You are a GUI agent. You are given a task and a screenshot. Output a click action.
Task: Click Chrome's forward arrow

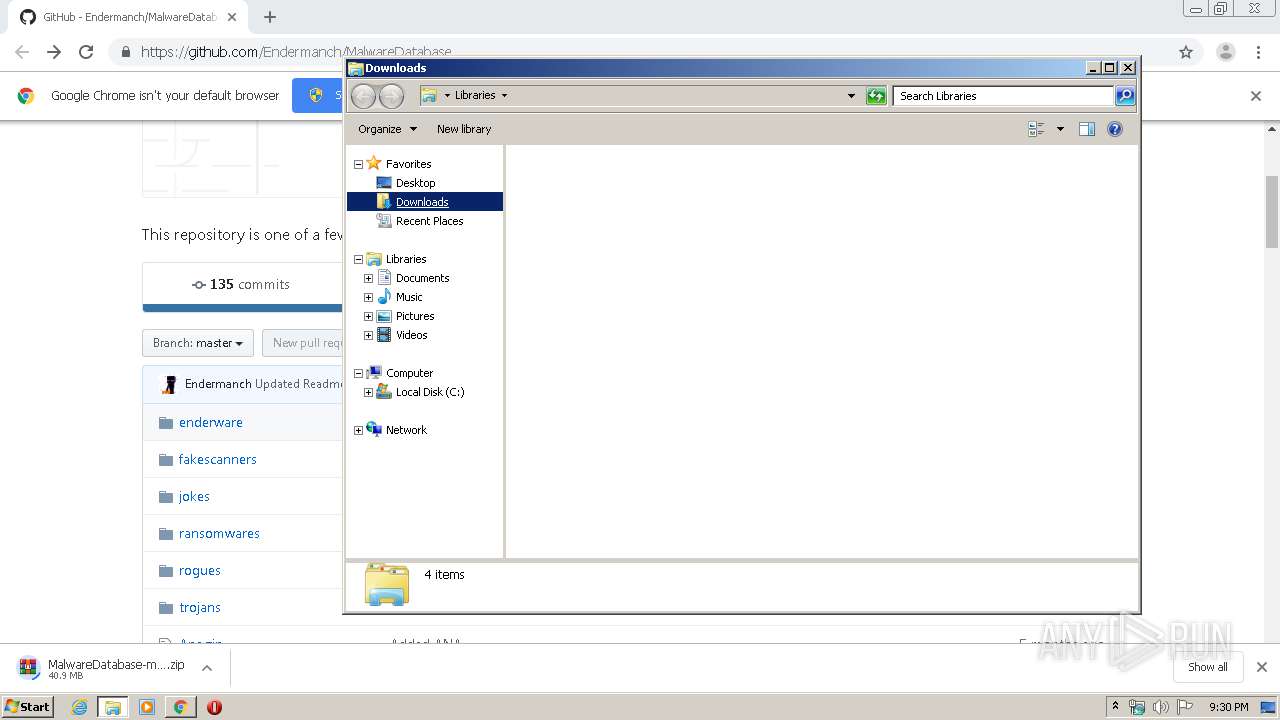coord(54,52)
